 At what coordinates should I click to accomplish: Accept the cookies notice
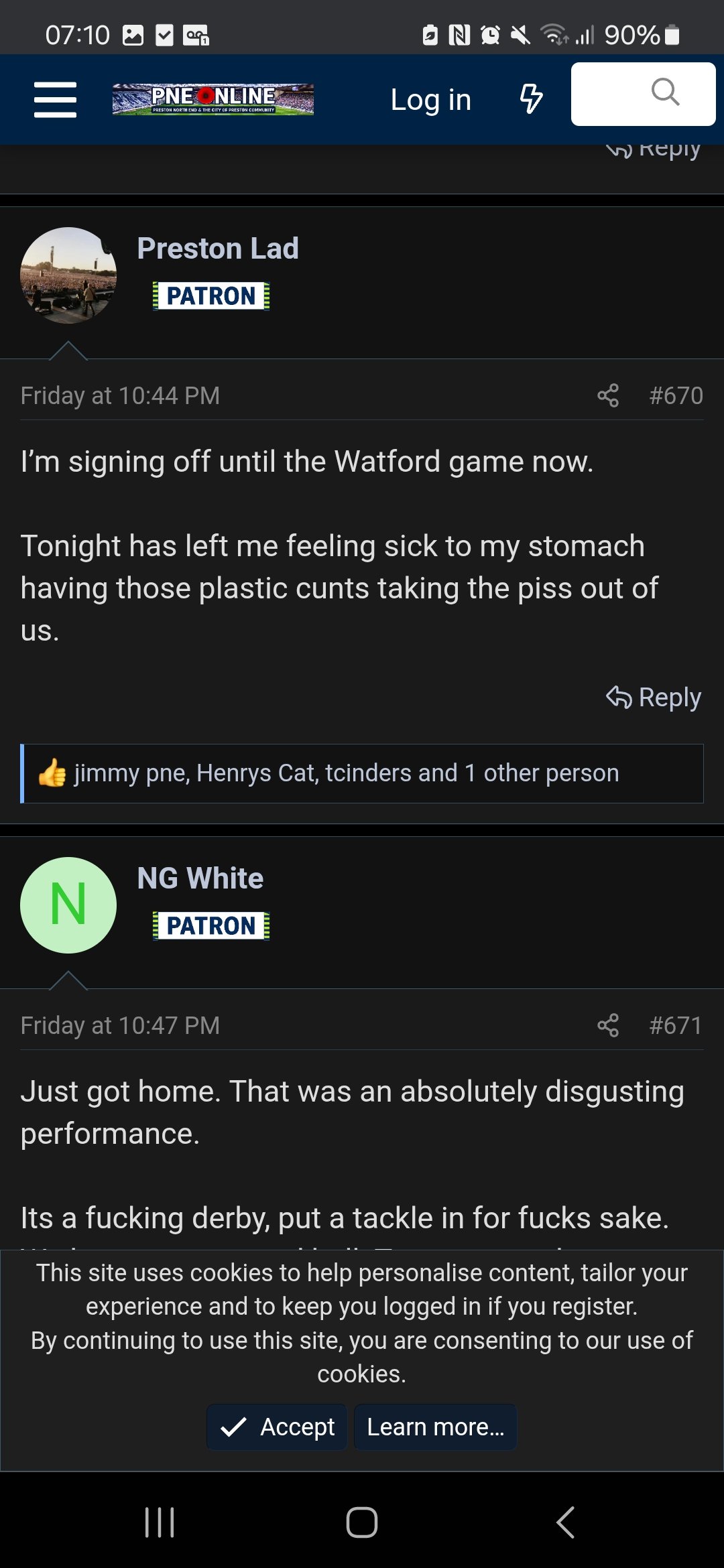278,1427
